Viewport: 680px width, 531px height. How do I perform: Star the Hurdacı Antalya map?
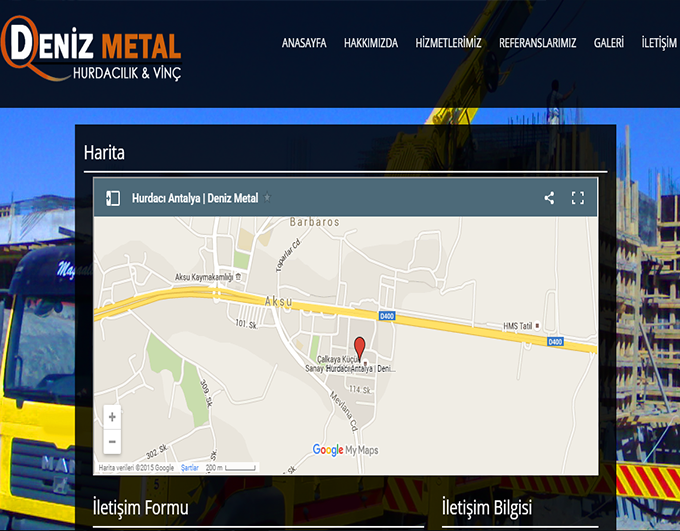point(267,198)
